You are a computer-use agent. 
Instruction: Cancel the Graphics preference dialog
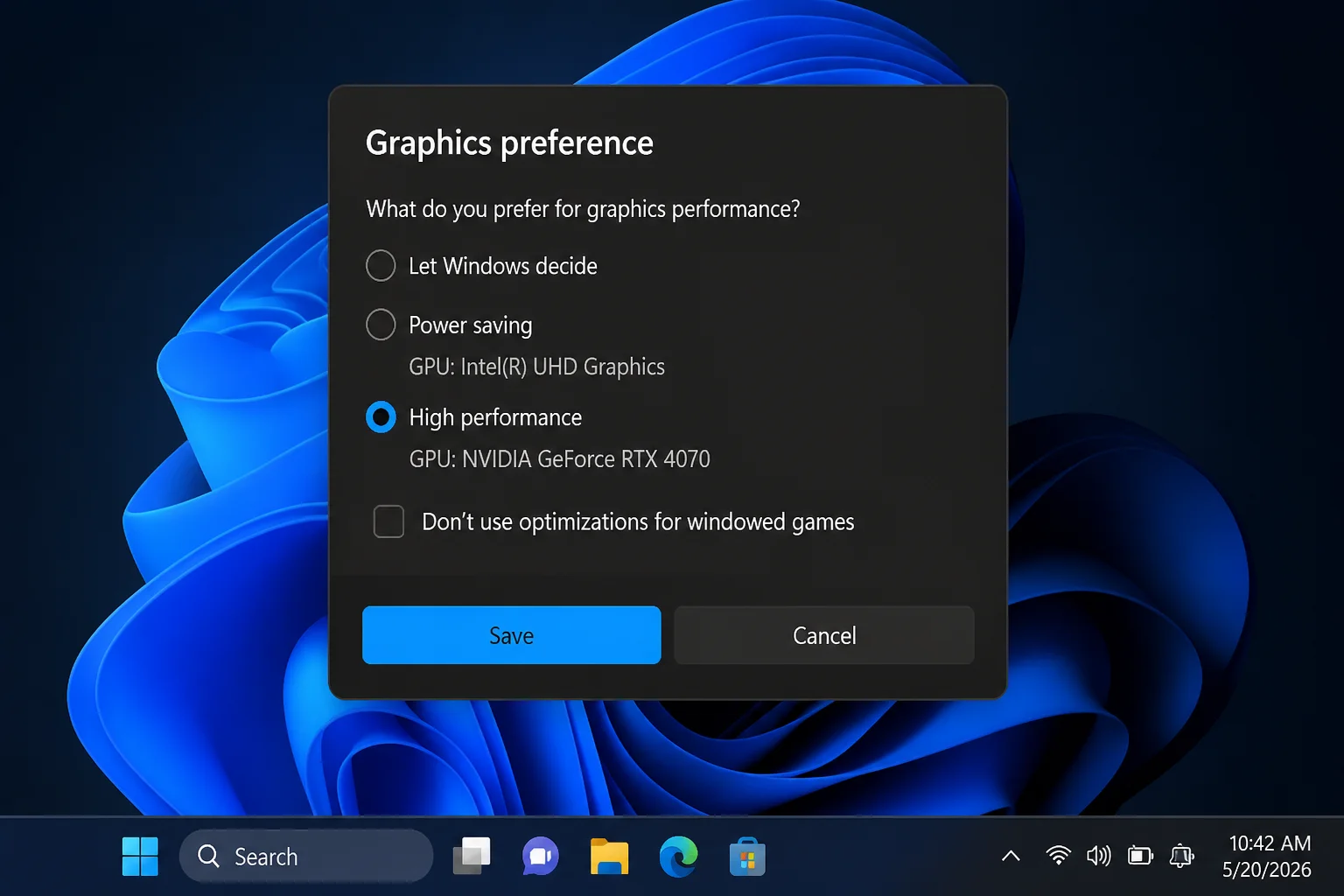[824, 635]
